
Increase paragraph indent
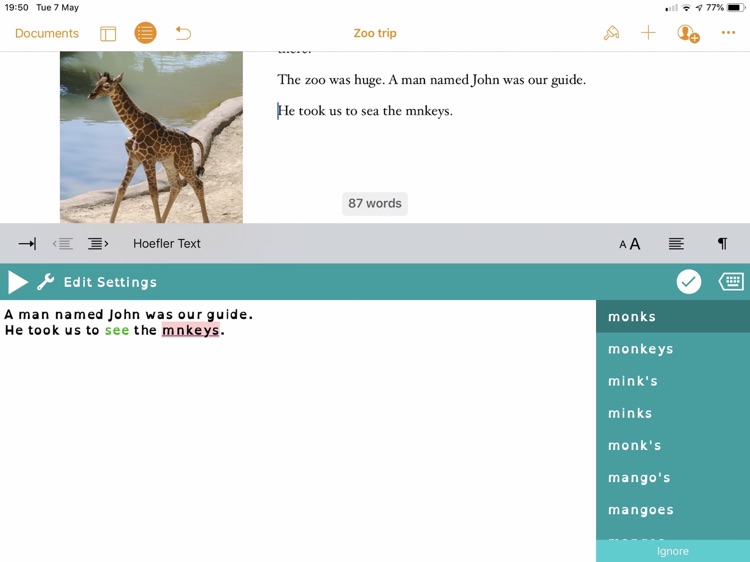98,244
